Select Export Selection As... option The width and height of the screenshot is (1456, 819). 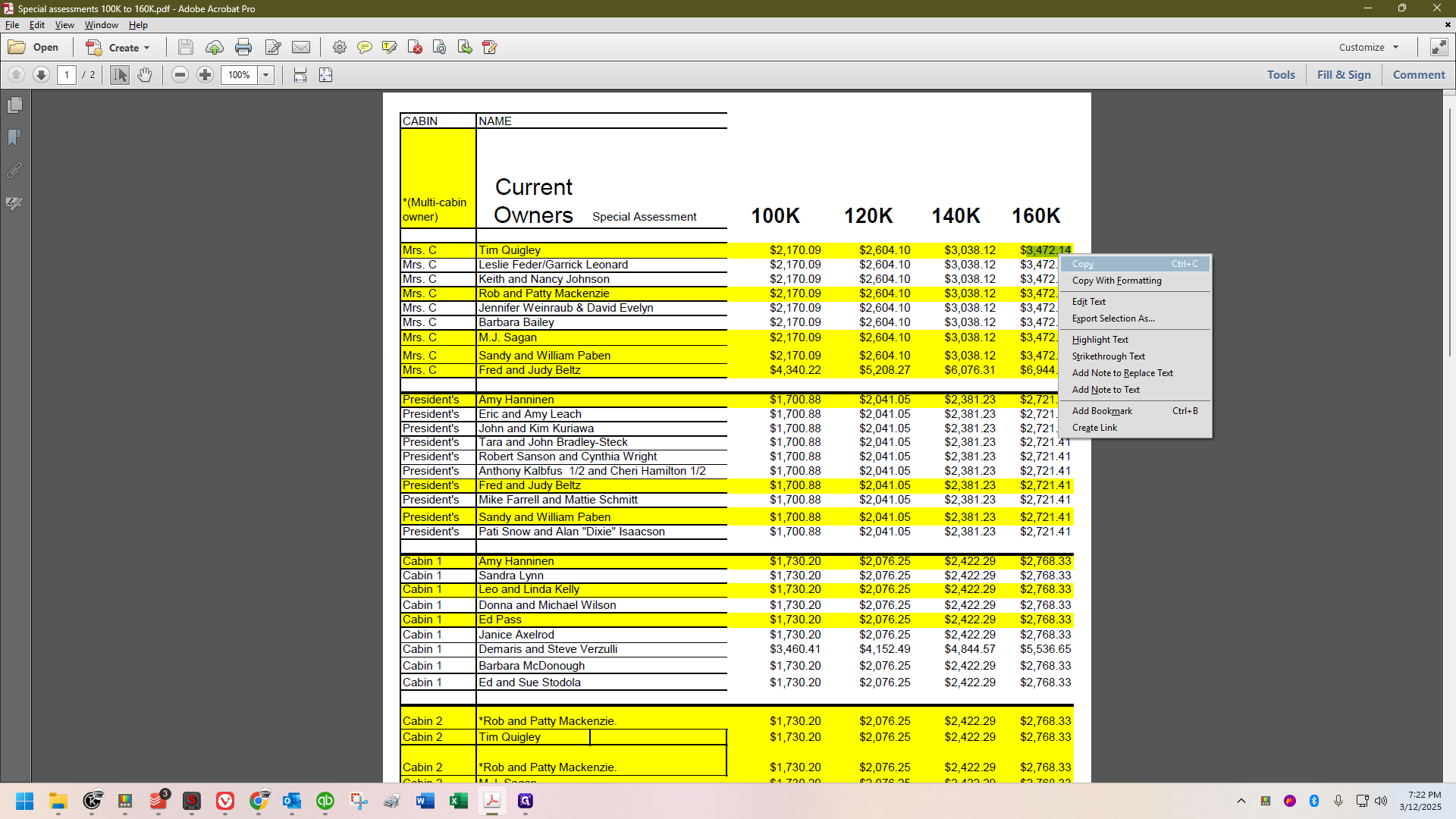[1135, 318]
